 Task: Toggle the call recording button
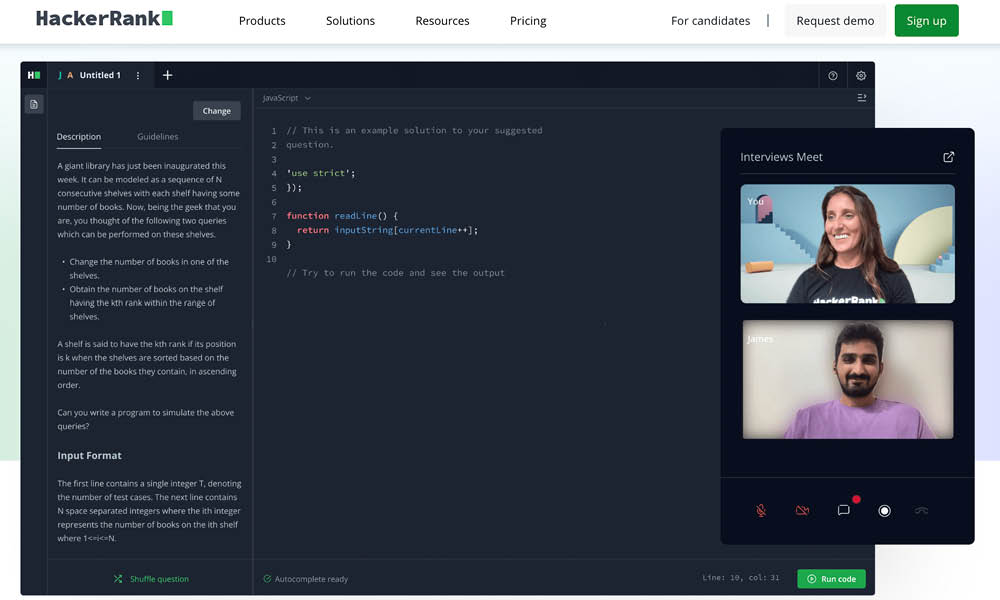(x=884, y=511)
